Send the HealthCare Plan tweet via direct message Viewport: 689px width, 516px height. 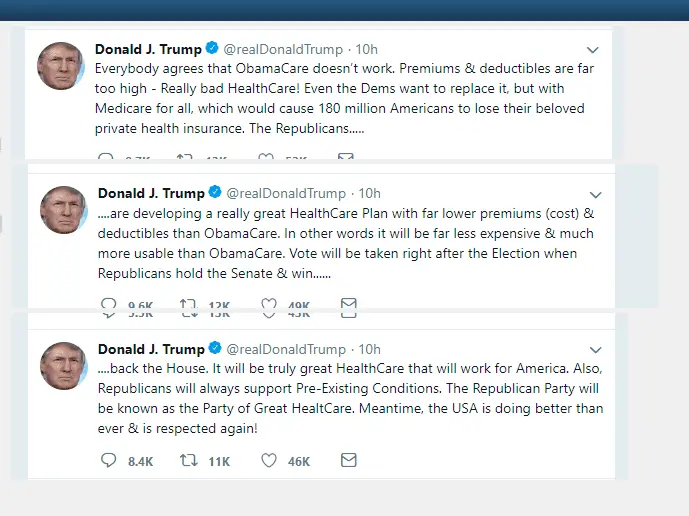348,304
